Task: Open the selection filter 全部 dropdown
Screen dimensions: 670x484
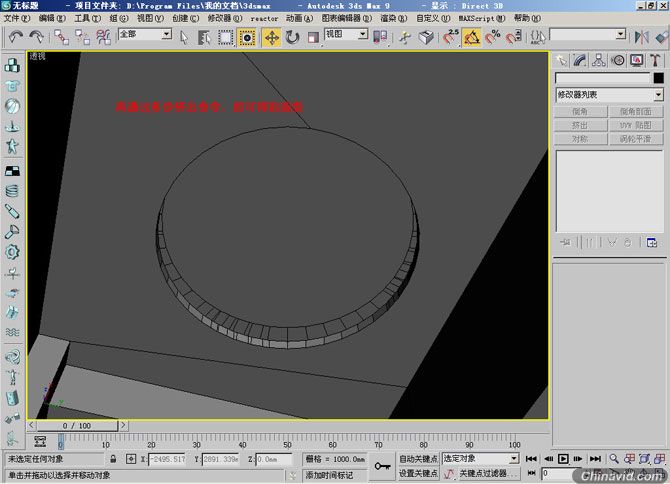Action: [x=167, y=34]
